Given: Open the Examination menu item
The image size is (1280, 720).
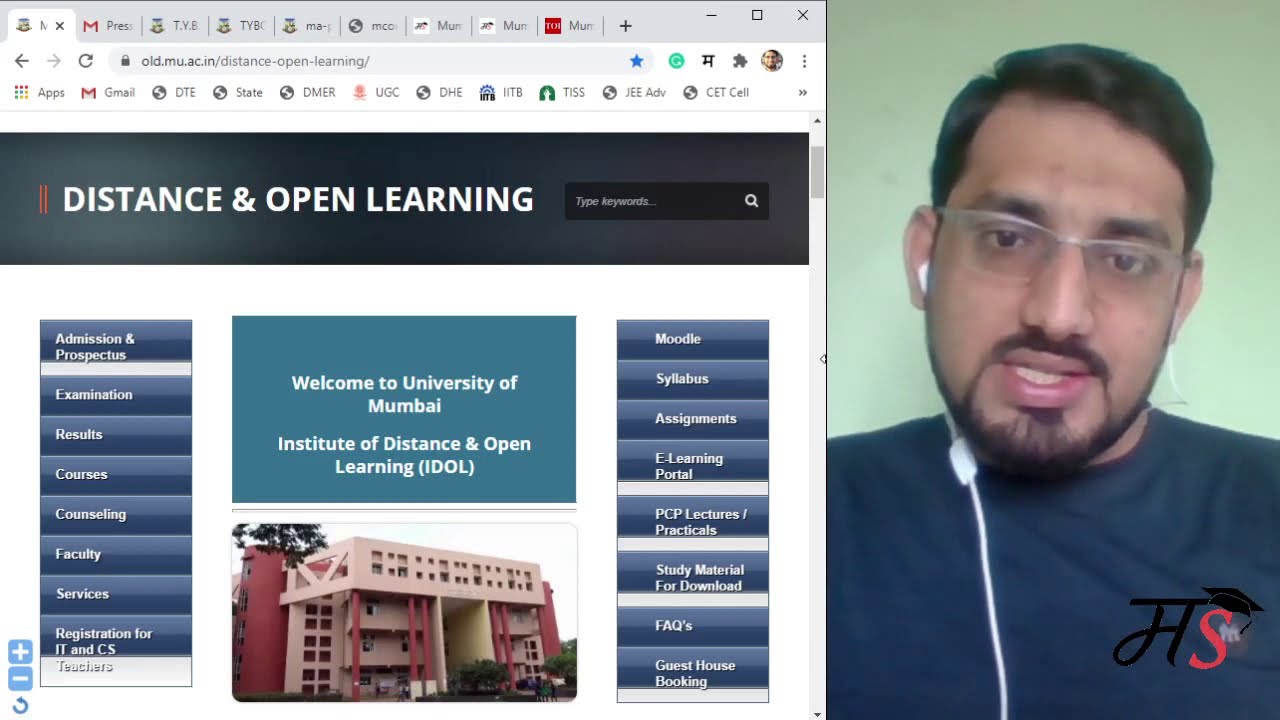Looking at the screenshot, I should 116,395.
